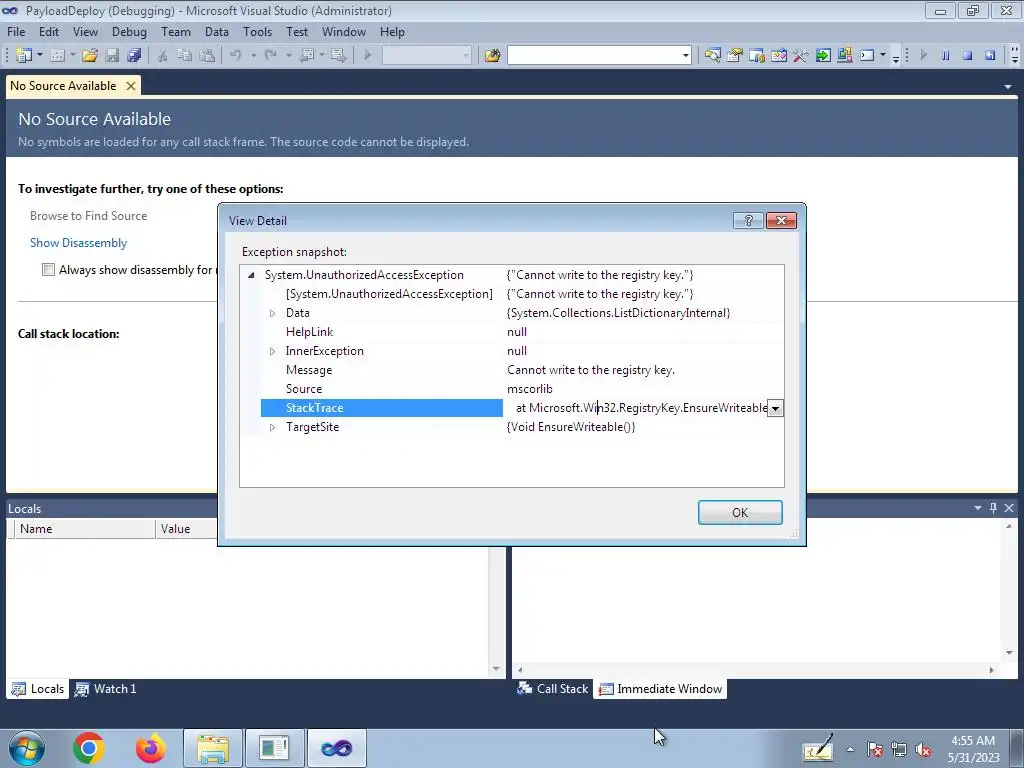
Task: Click the Break All pause icon
Action: coord(945,56)
